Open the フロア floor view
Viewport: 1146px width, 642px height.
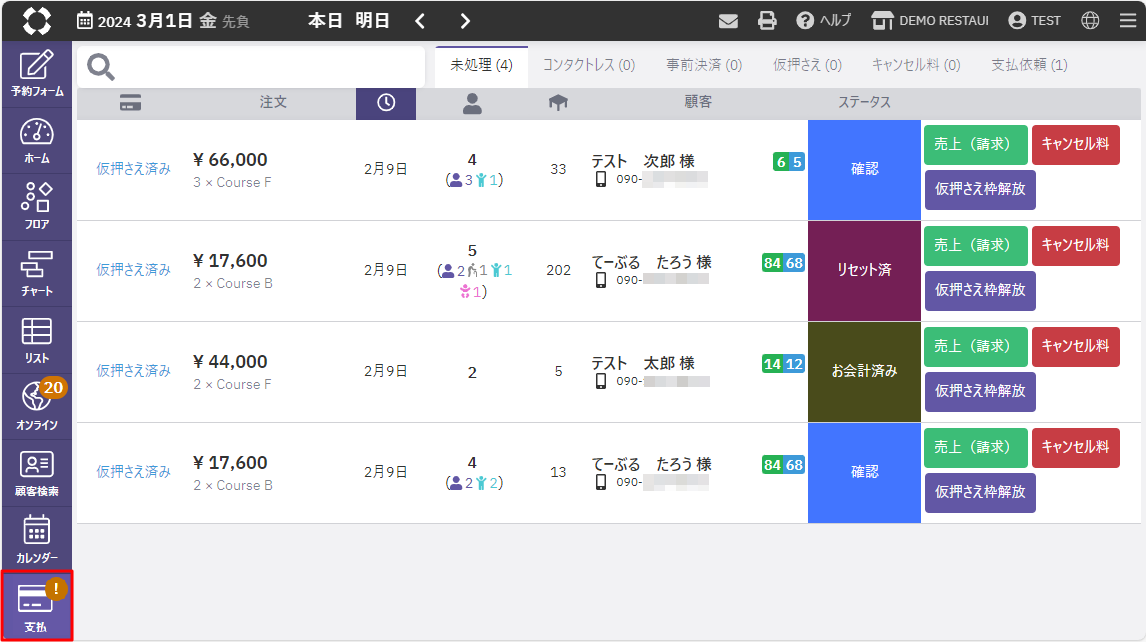(37, 208)
